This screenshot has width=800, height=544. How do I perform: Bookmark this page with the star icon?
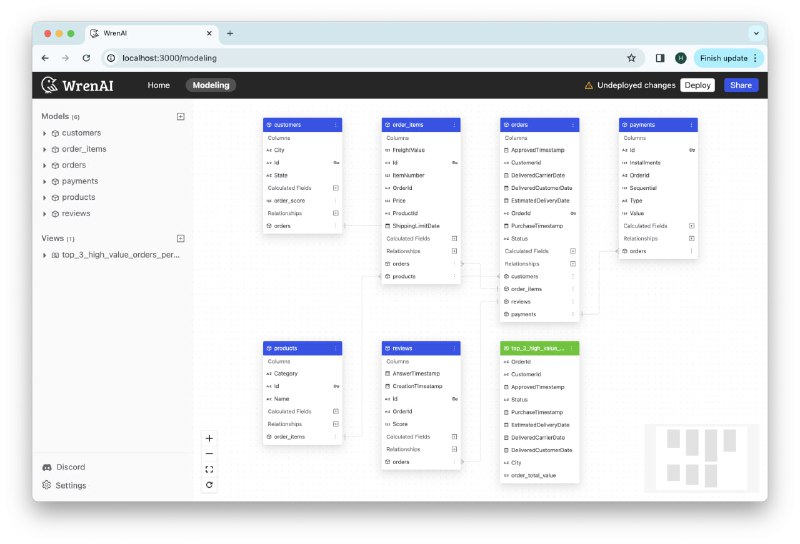point(632,58)
